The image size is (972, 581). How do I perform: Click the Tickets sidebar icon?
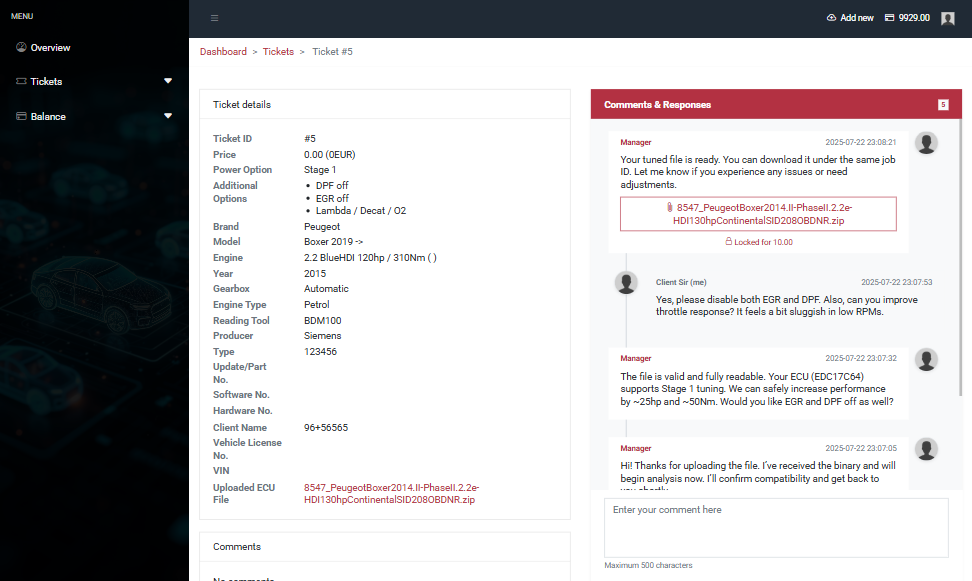point(21,81)
